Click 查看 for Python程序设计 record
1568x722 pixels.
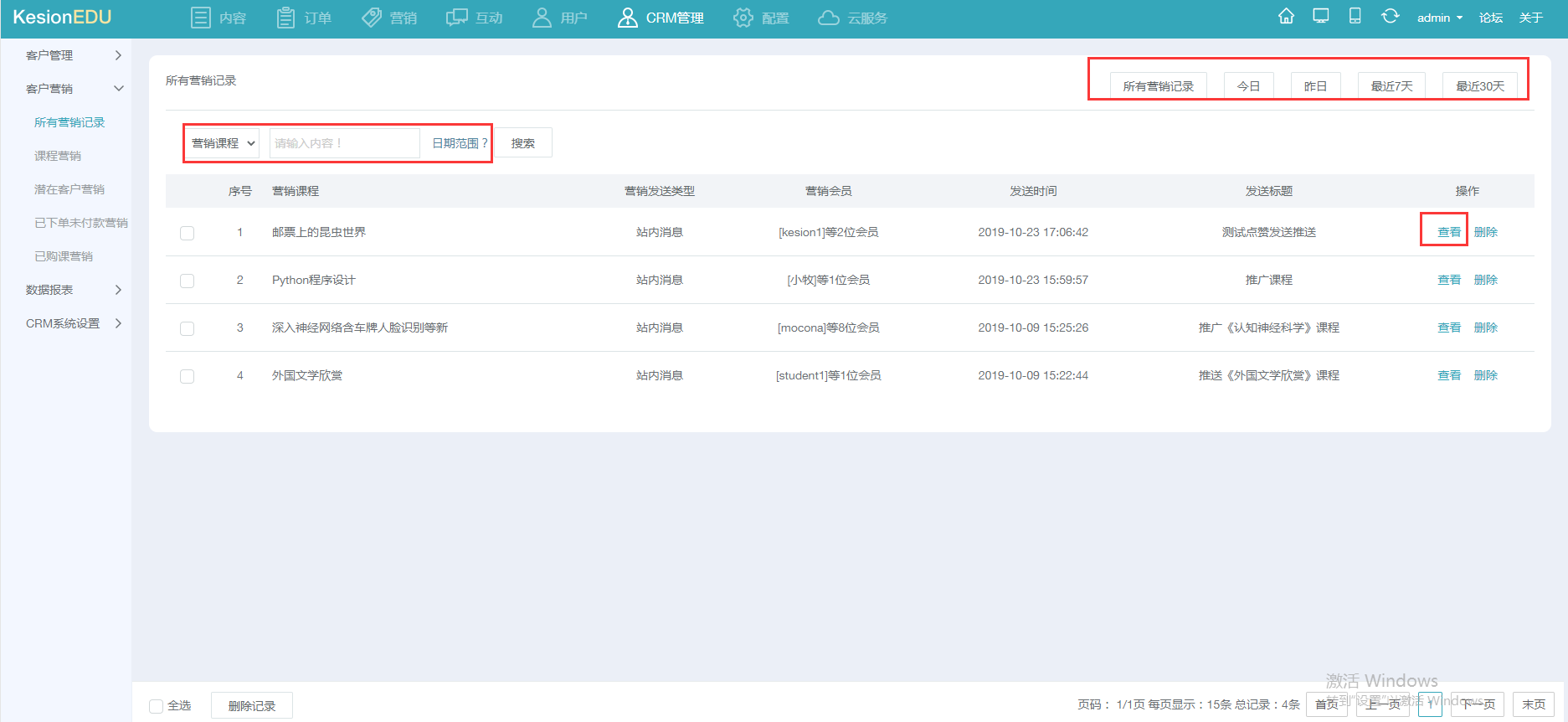click(1449, 280)
